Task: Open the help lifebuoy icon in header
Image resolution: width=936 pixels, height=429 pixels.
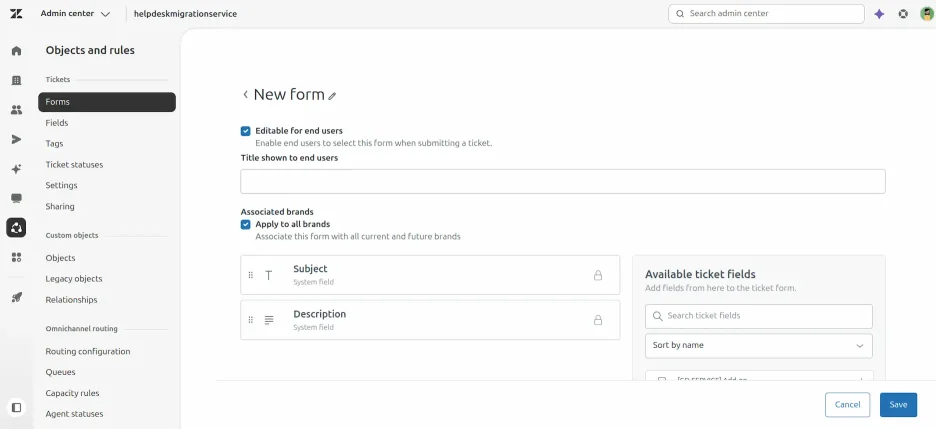Action: click(x=903, y=14)
